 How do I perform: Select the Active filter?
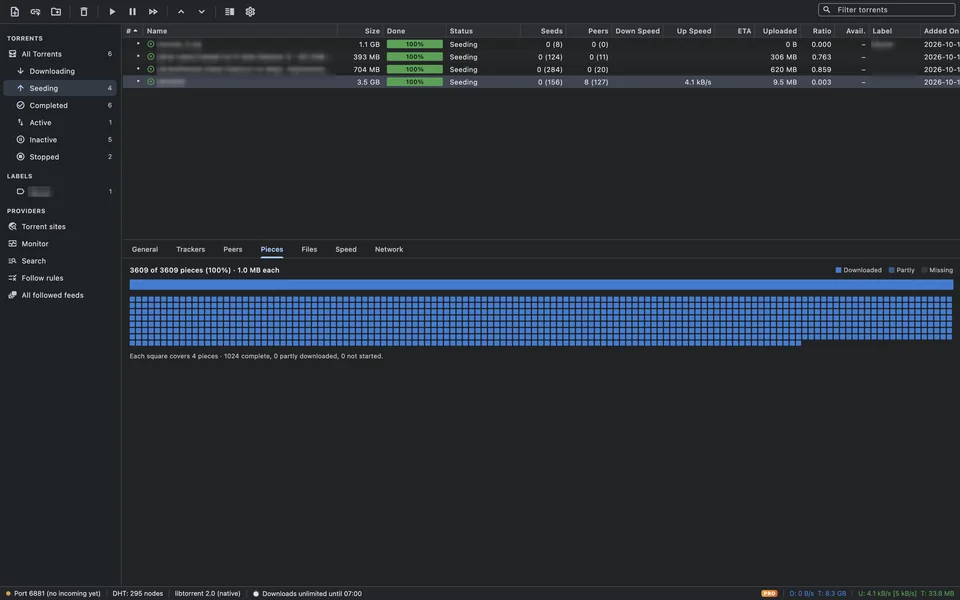coord(59,122)
